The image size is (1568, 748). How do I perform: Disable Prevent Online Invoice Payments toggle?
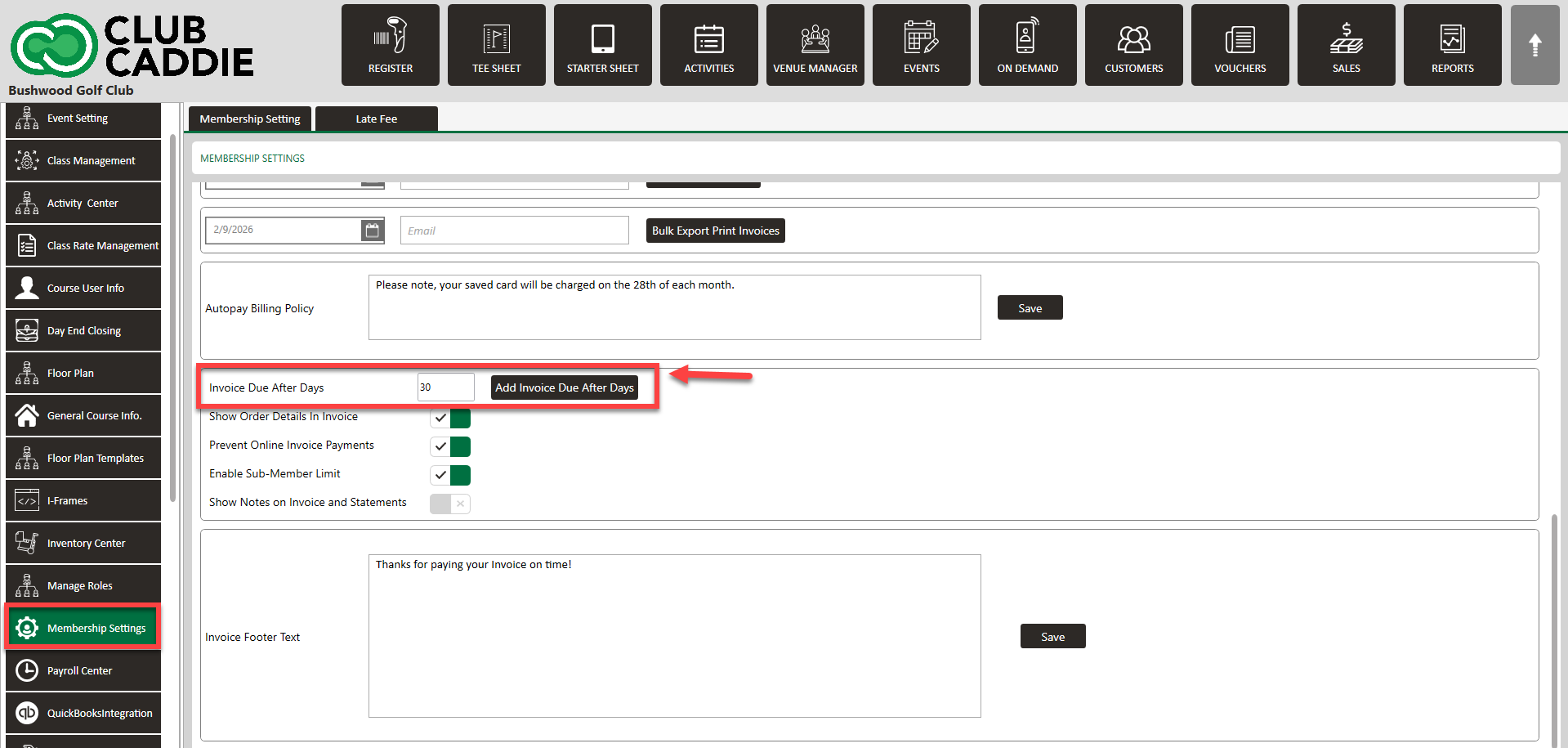click(x=450, y=446)
